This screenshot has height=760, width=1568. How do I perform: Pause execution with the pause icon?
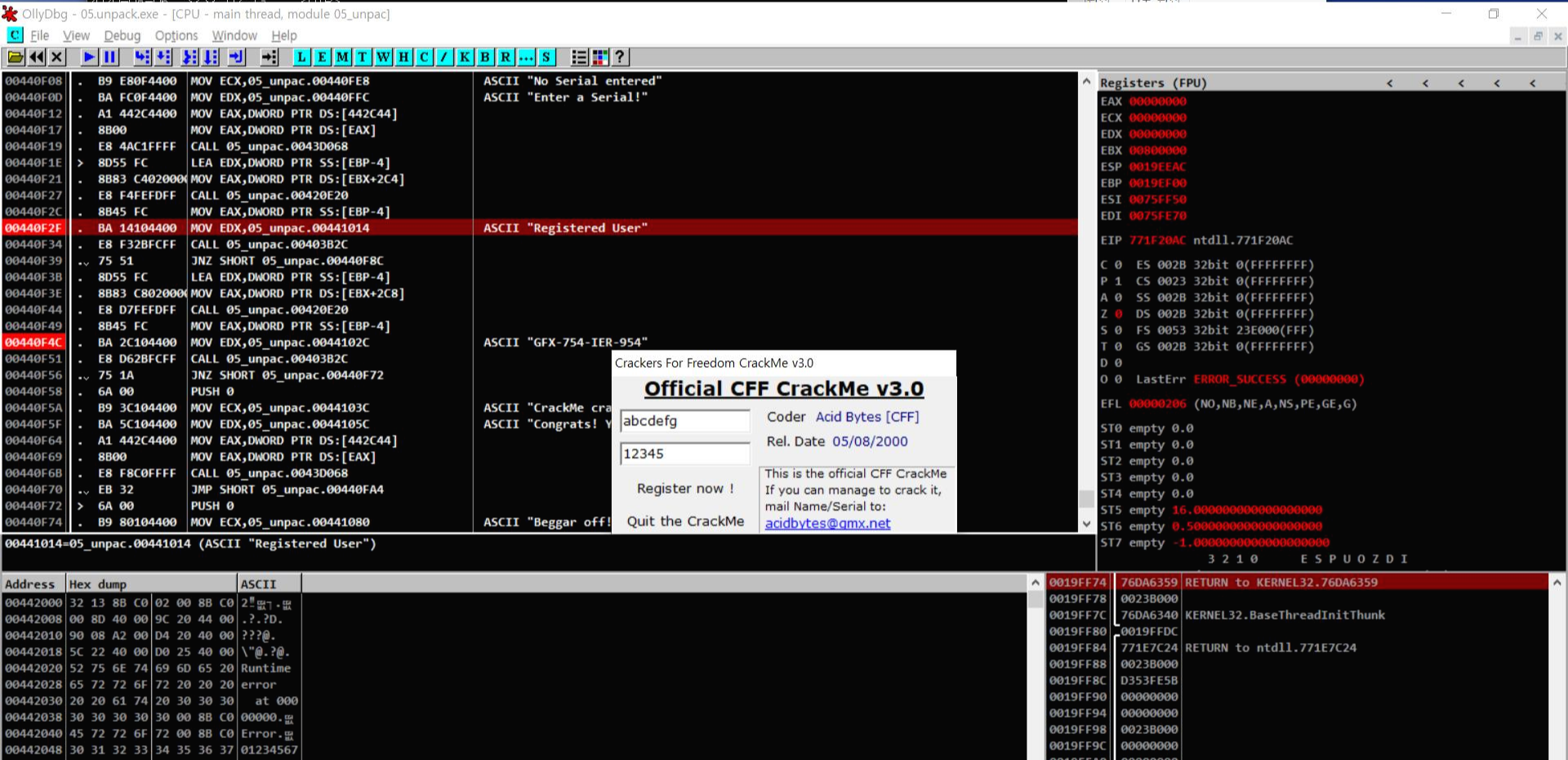click(109, 57)
